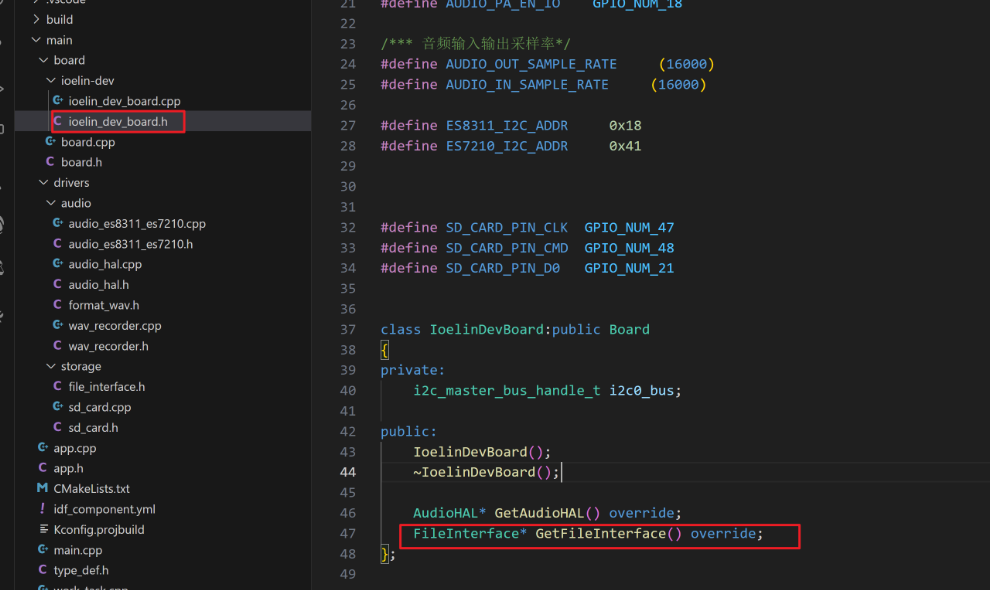
Task: Click the C icon beside audio_hal.h
Action: 57,284
